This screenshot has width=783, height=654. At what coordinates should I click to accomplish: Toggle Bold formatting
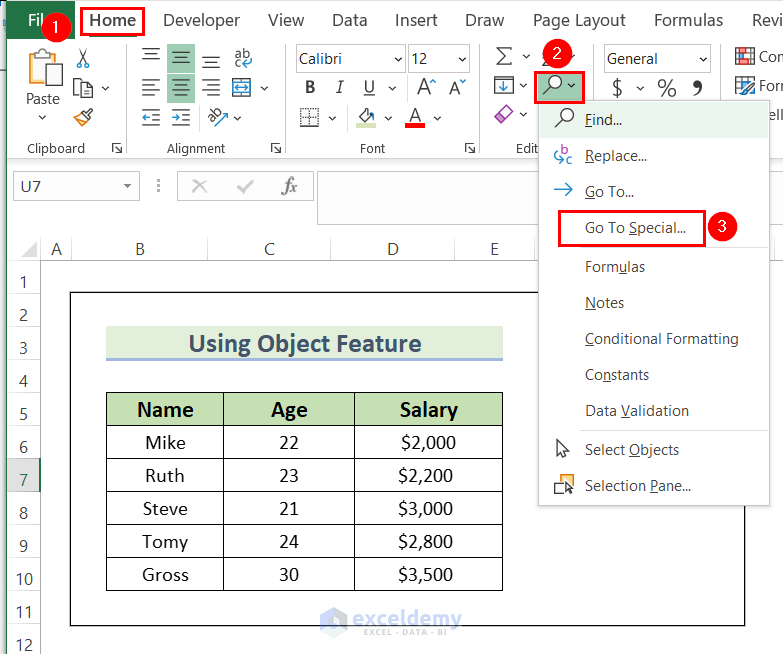pos(310,88)
